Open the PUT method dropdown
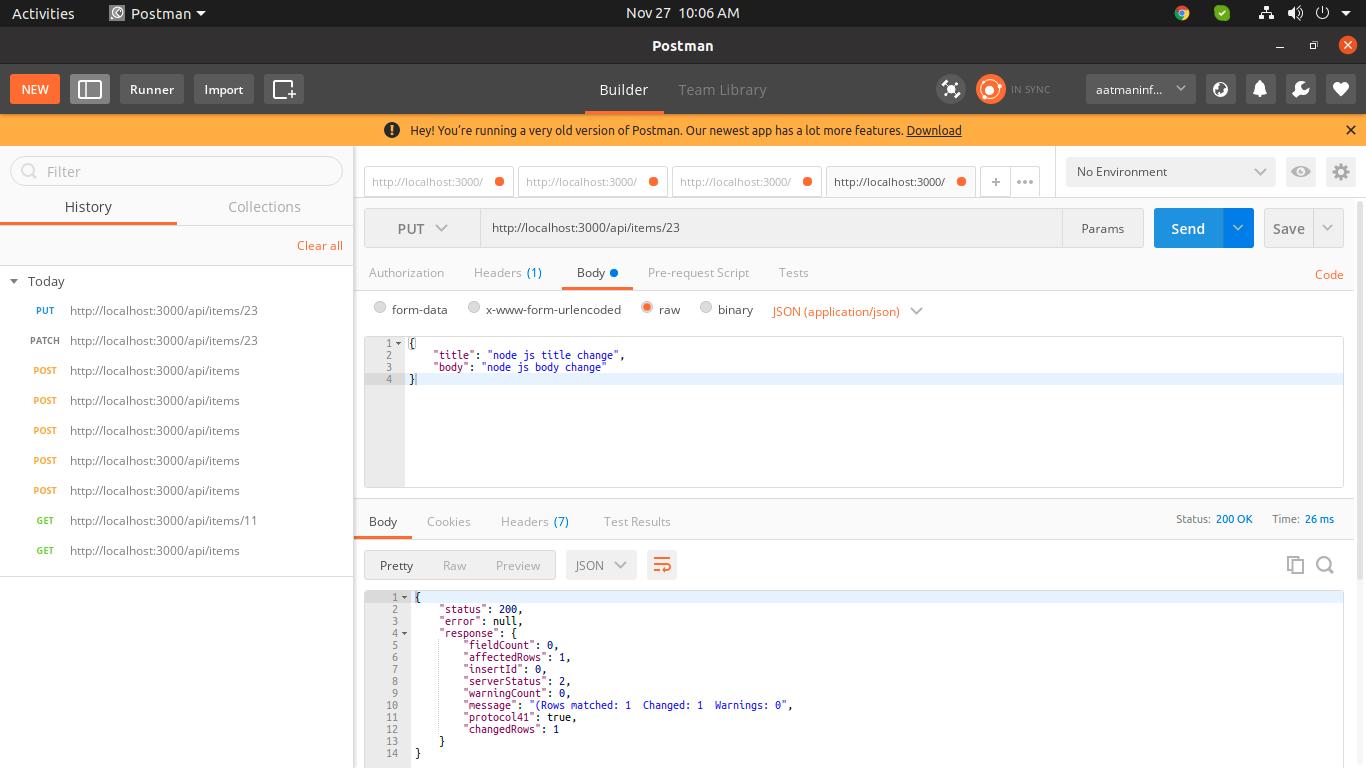 point(422,228)
